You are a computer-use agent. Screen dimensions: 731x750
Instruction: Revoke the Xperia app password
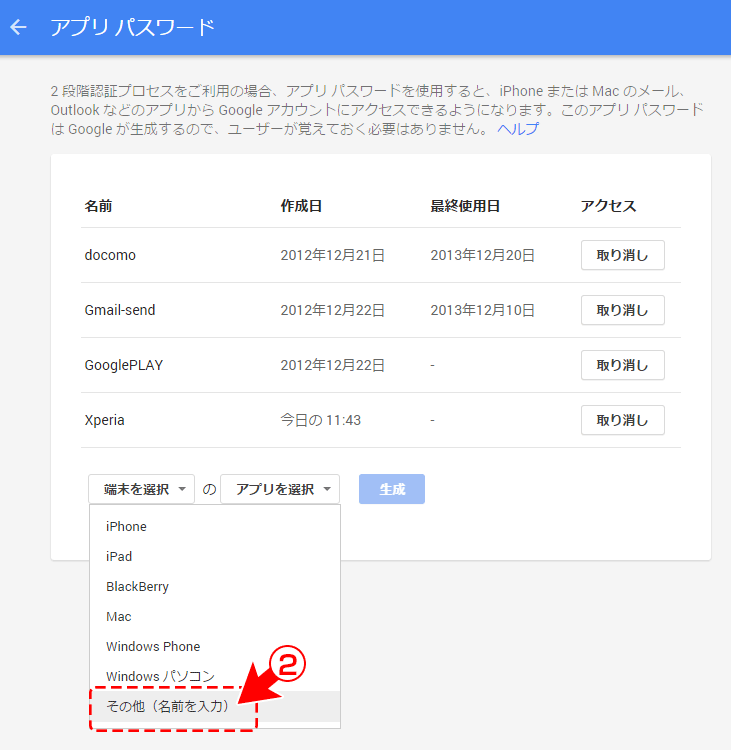622,420
